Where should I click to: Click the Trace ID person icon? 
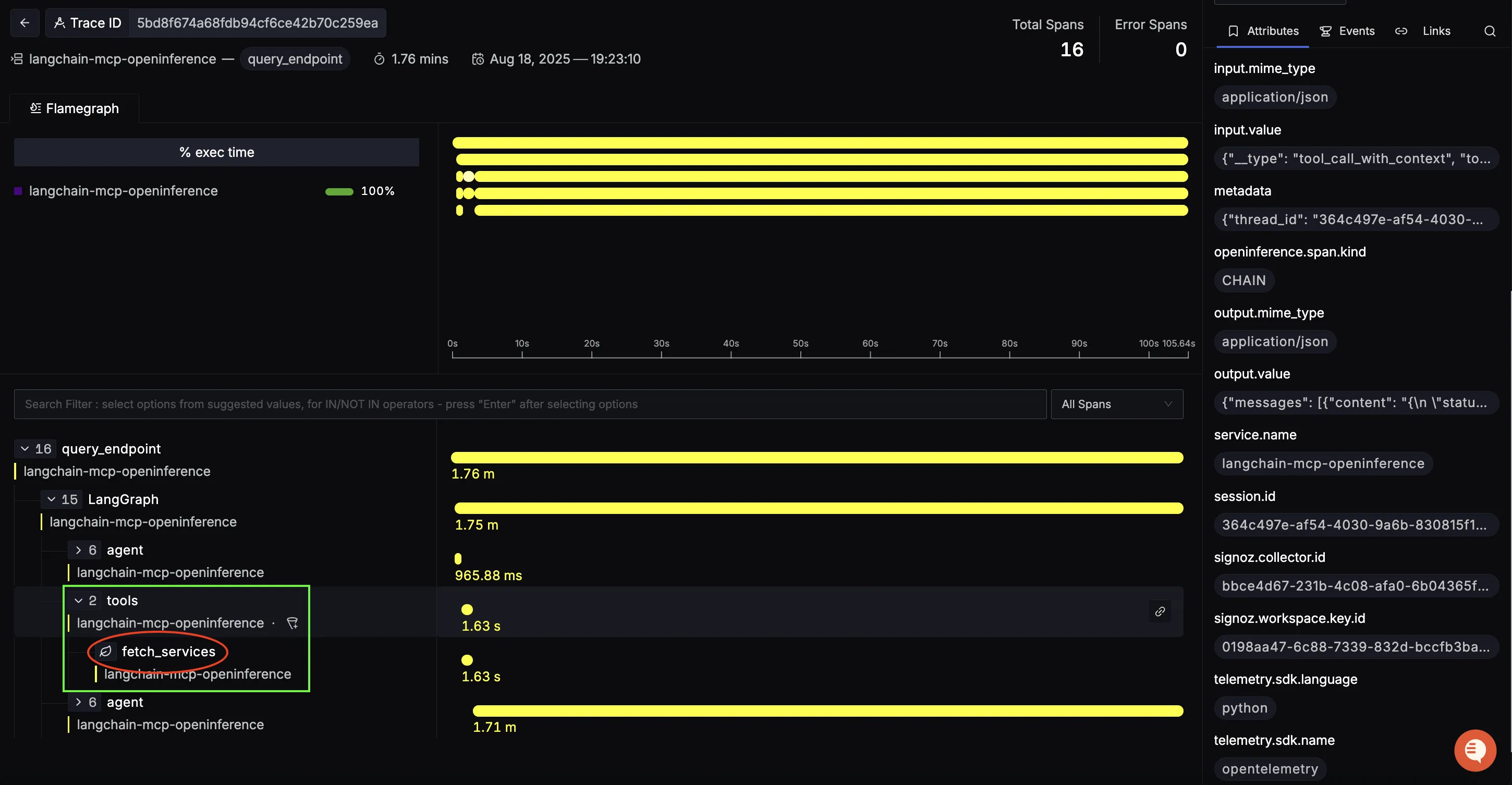click(59, 23)
